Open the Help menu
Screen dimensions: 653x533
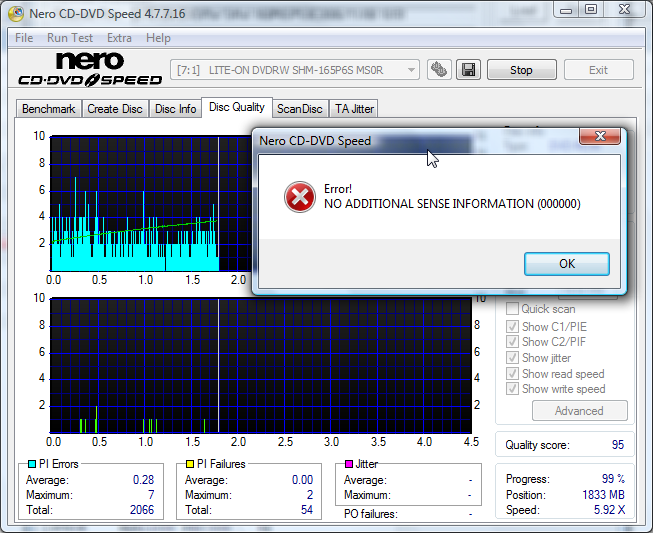158,38
